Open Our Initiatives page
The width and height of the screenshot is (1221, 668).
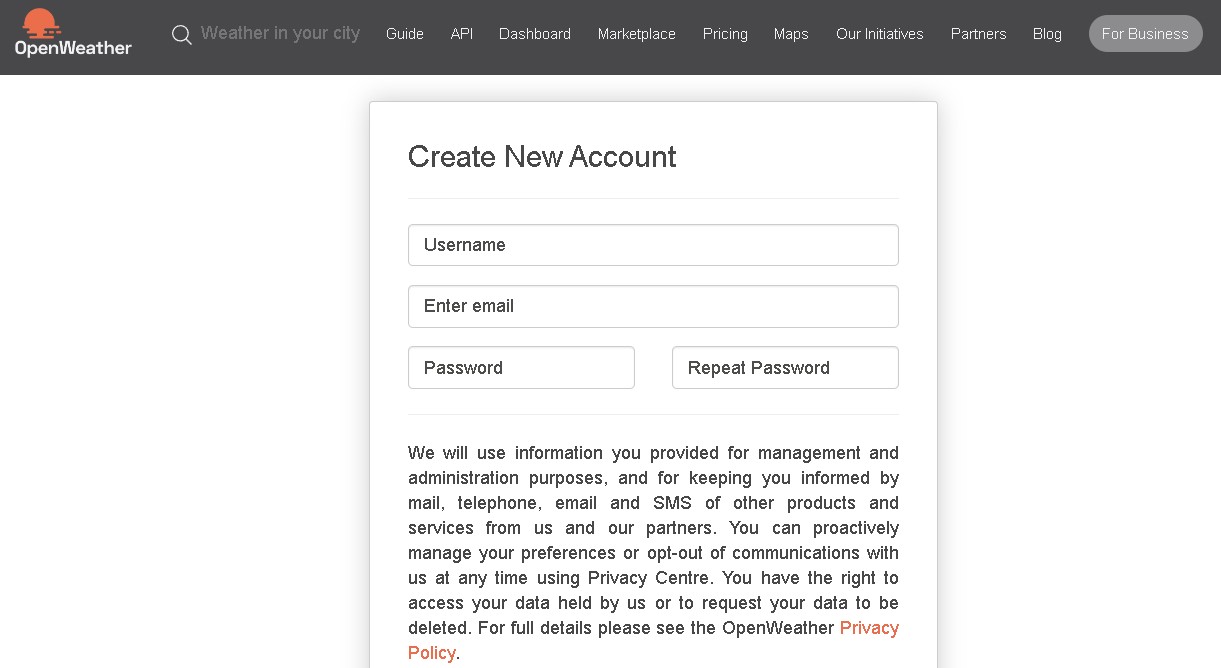point(880,34)
